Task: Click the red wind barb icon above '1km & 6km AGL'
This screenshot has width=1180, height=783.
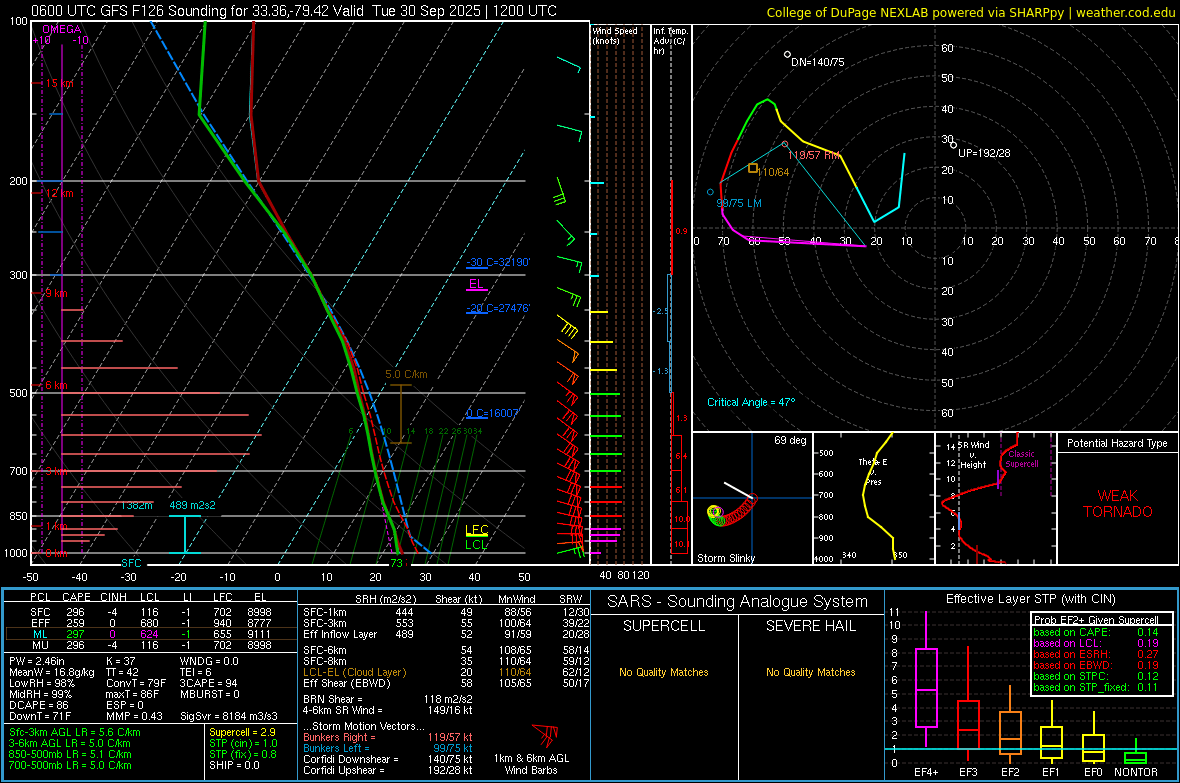Action: click(x=545, y=735)
